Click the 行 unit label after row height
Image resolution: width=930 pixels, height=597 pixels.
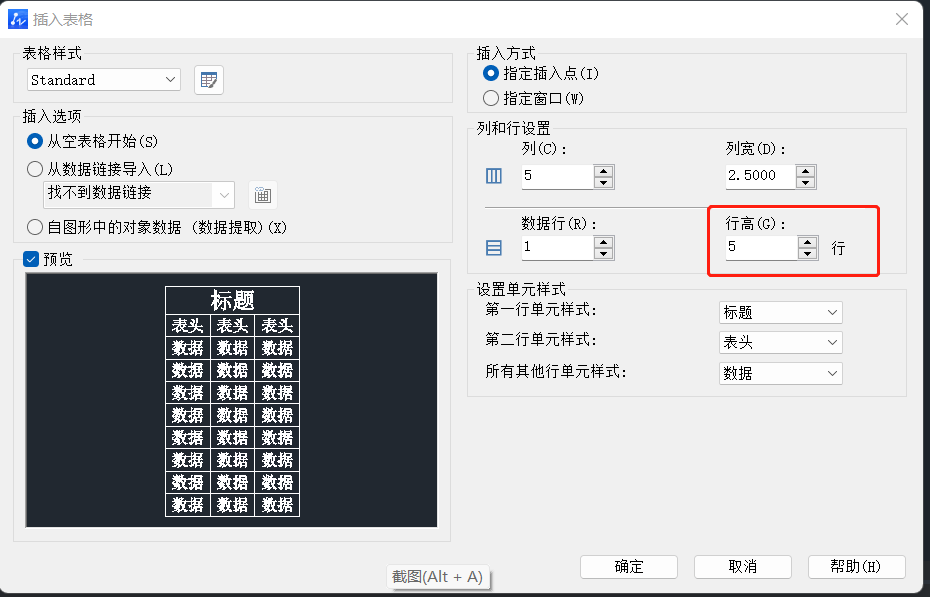click(x=838, y=248)
